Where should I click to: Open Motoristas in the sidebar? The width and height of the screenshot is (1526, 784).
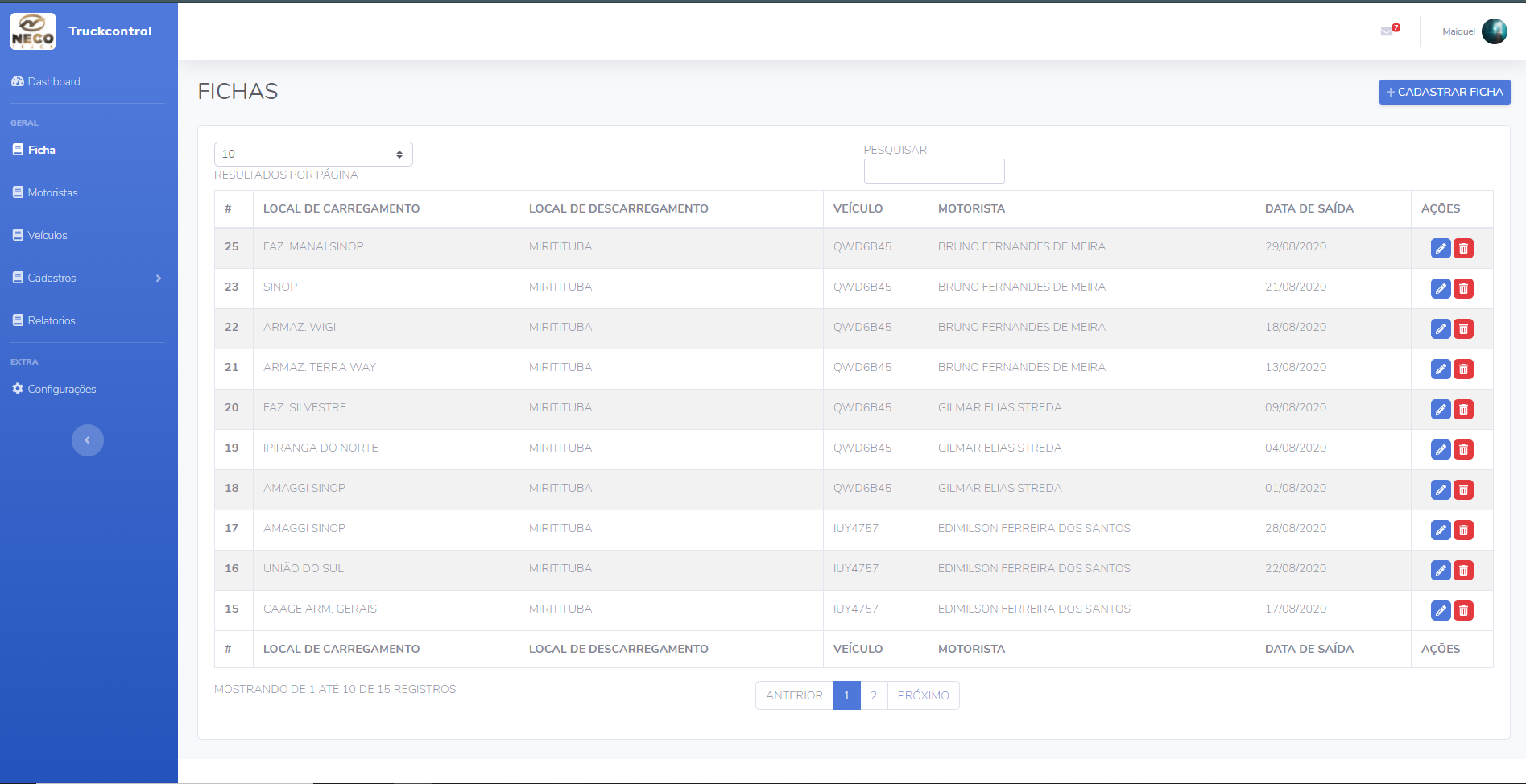pyautogui.click(x=52, y=193)
